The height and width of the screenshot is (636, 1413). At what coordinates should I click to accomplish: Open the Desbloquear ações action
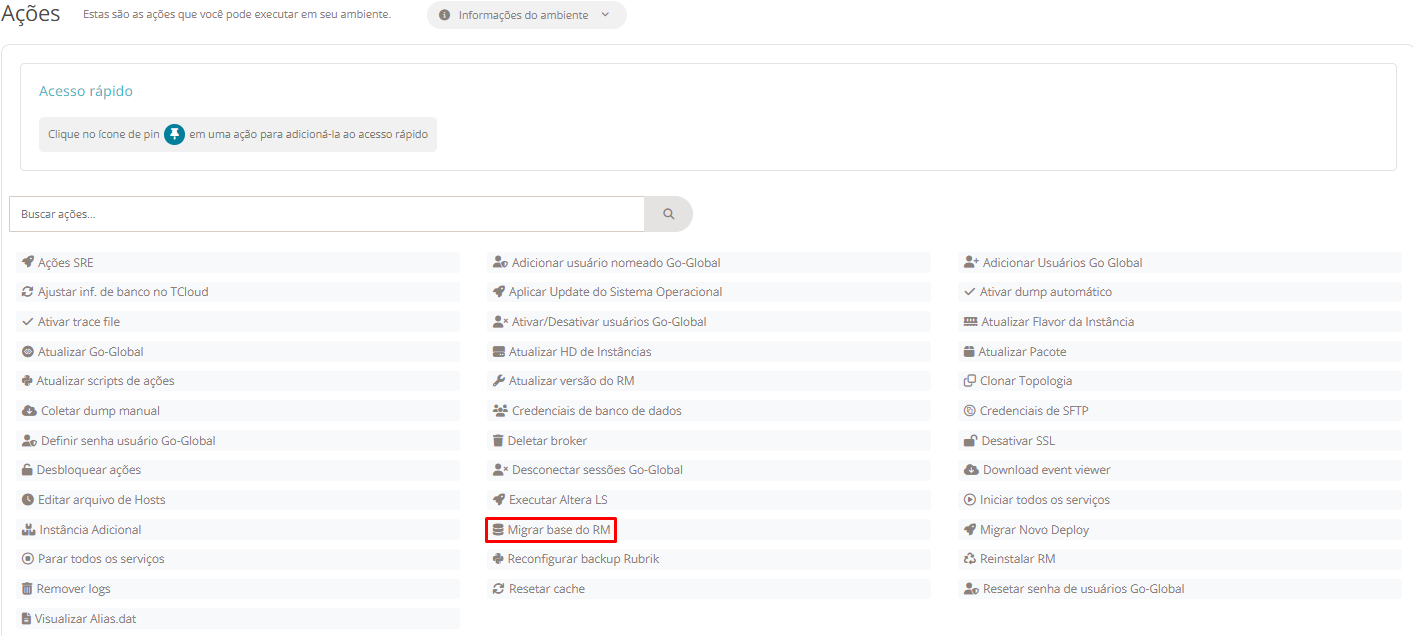(x=238, y=470)
